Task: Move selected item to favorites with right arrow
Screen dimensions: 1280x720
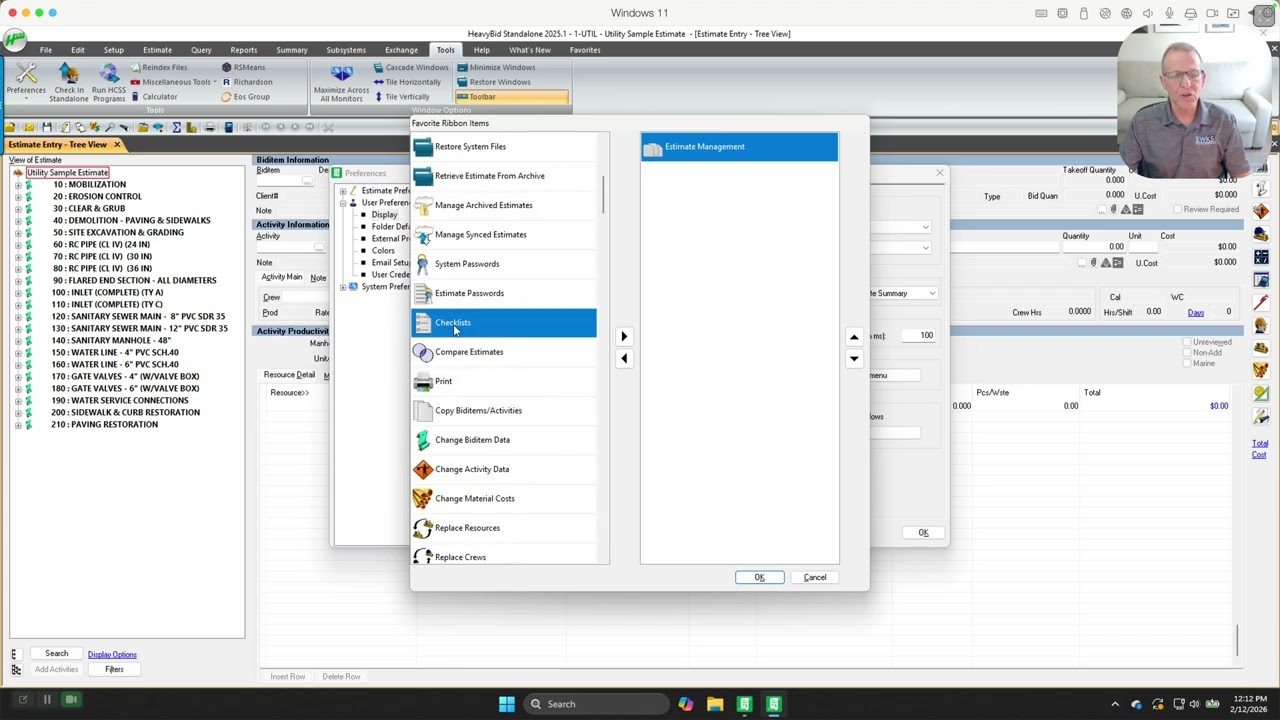Action: click(x=624, y=336)
